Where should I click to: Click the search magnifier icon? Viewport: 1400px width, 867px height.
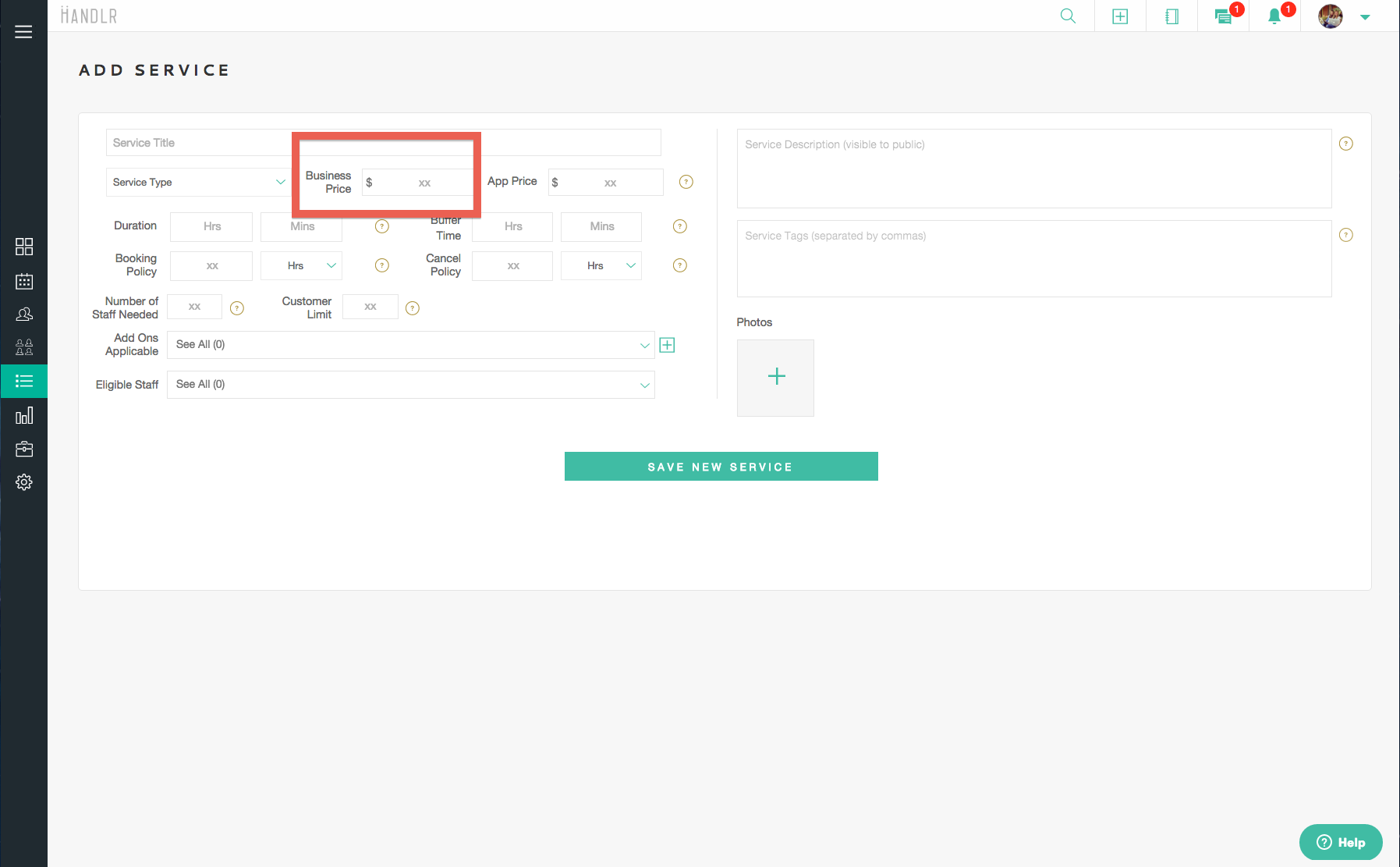click(x=1068, y=16)
